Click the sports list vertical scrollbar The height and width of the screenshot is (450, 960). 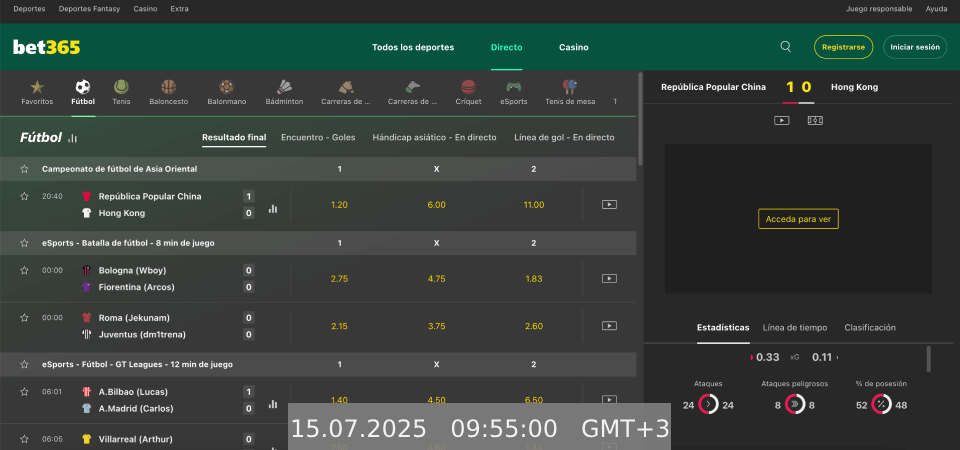pyautogui.click(x=640, y=118)
